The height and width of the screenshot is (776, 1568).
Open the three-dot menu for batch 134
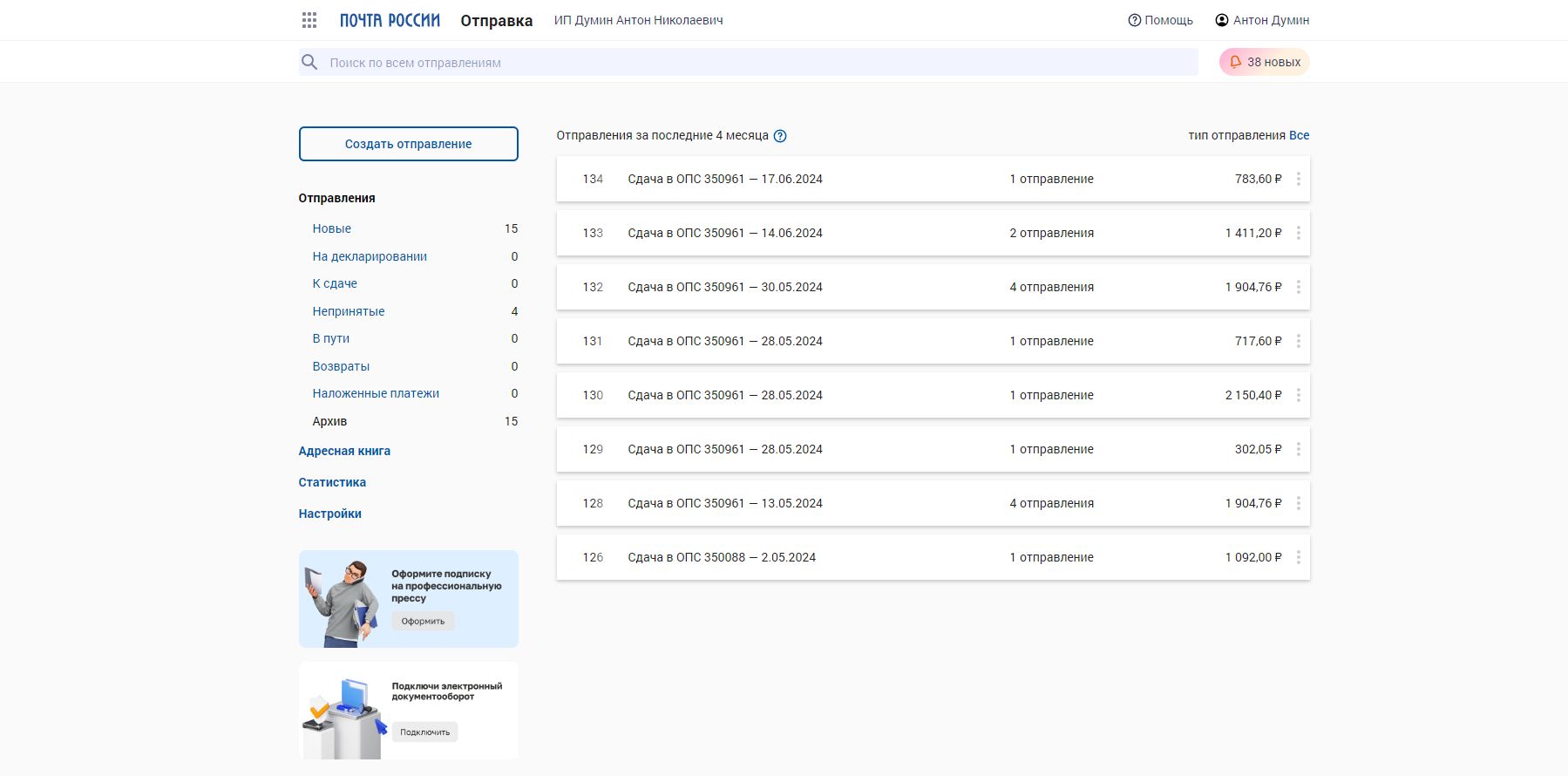1298,179
